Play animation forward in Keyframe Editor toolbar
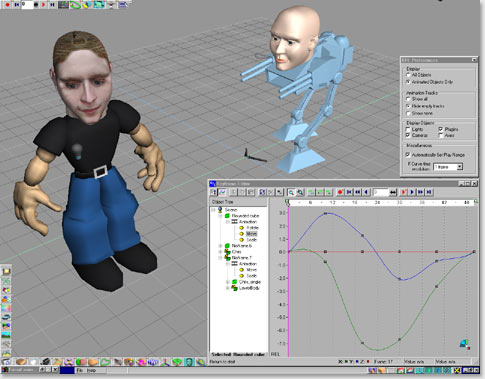485x379 pixels. pos(412,192)
